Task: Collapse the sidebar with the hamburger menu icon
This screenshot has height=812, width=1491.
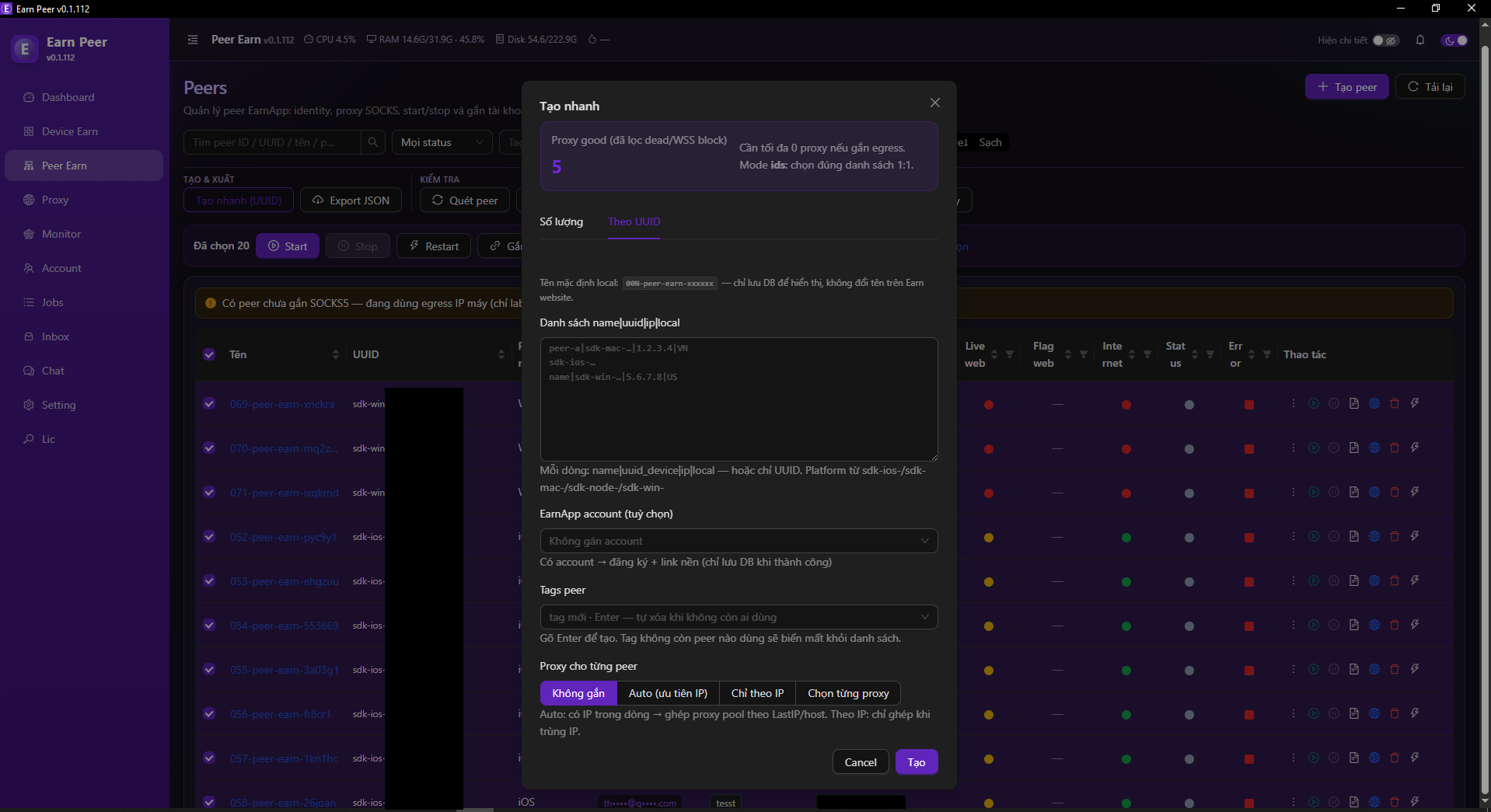Action: 193,40
